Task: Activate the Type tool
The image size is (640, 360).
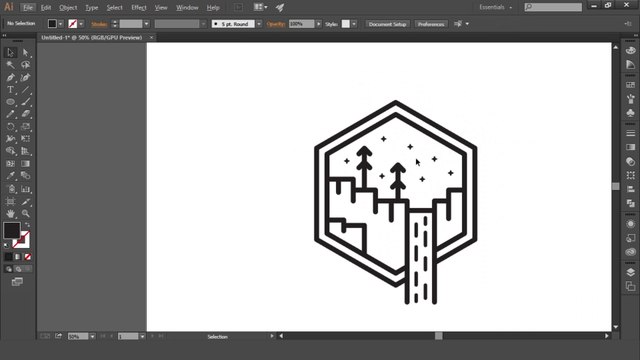Action: click(11, 89)
